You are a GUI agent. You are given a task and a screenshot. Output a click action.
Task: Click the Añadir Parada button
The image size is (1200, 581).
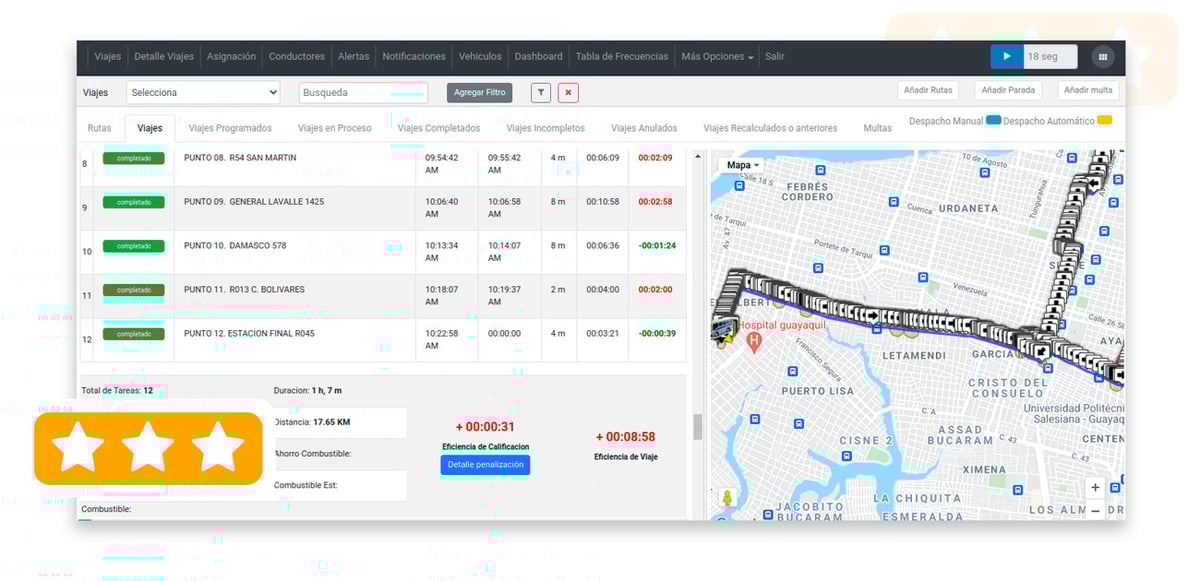coord(1008,91)
